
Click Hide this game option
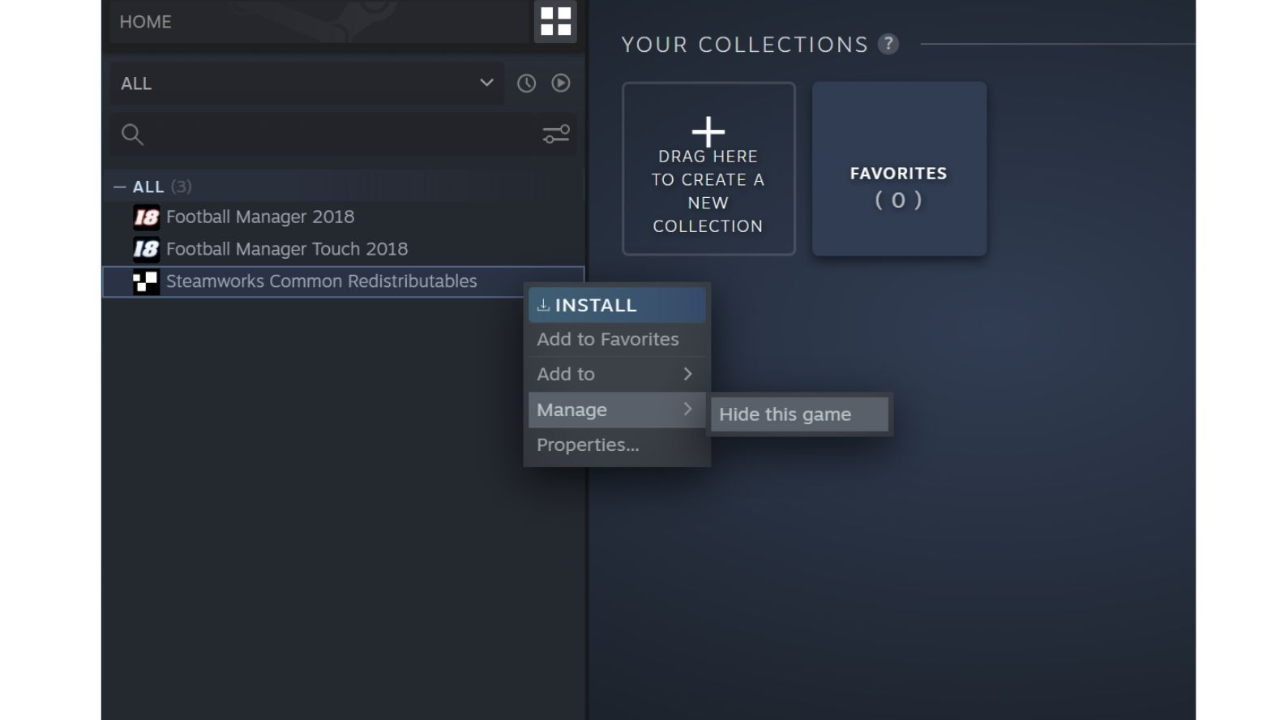(x=799, y=415)
